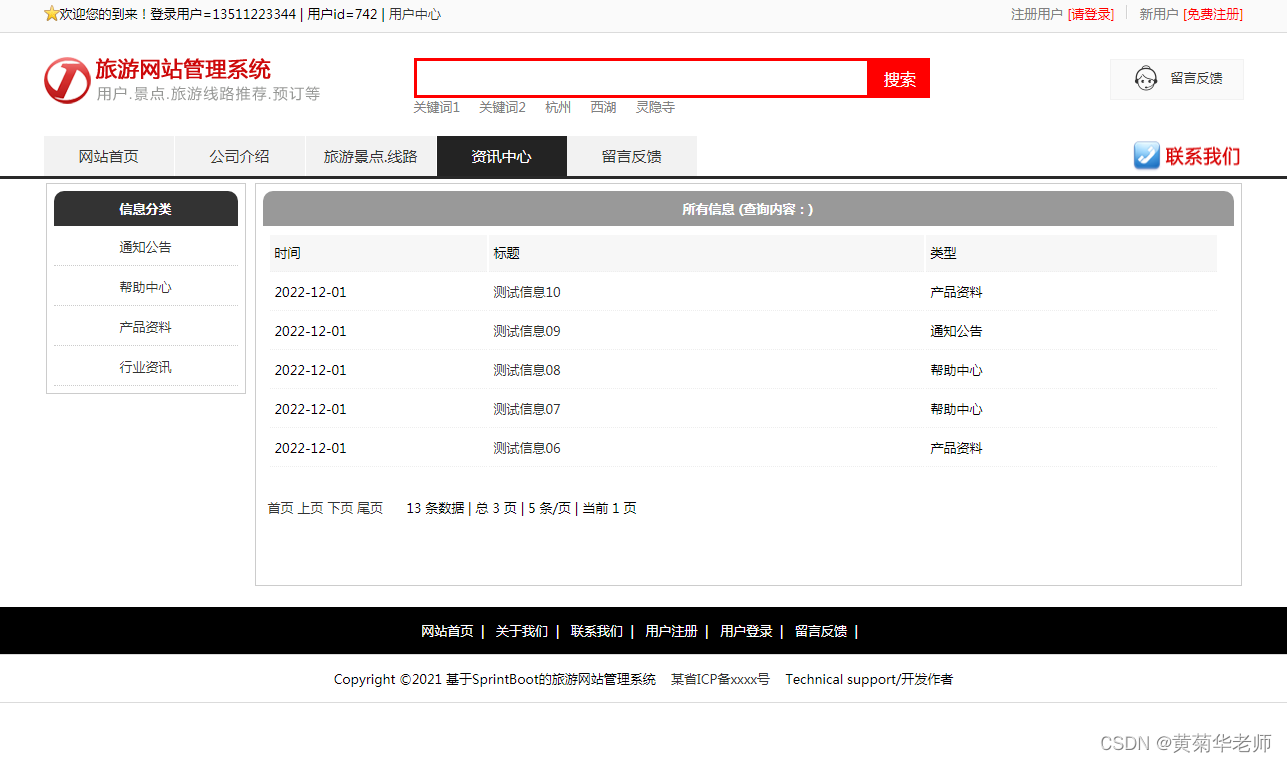
Task: Select the 杭州 search keyword
Action: [x=558, y=107]
